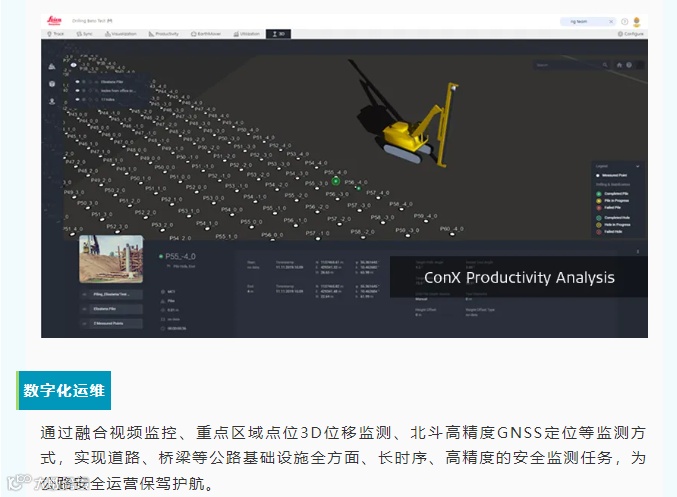
Task: Switch to the Visualization tab
Action: 121,34
